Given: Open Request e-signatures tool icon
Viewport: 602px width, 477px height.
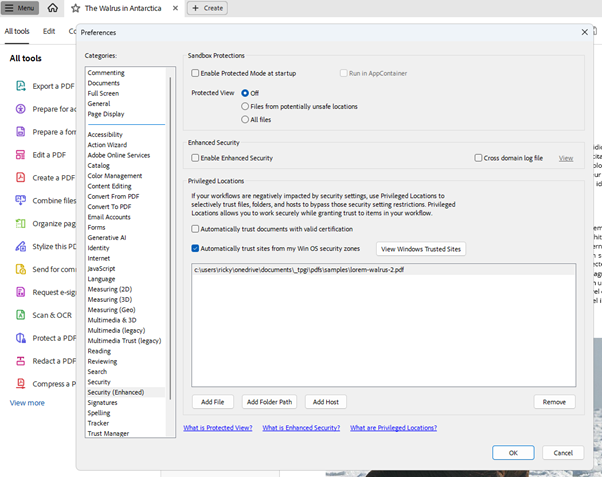Looking at the screenshot, I should [21, 292].
